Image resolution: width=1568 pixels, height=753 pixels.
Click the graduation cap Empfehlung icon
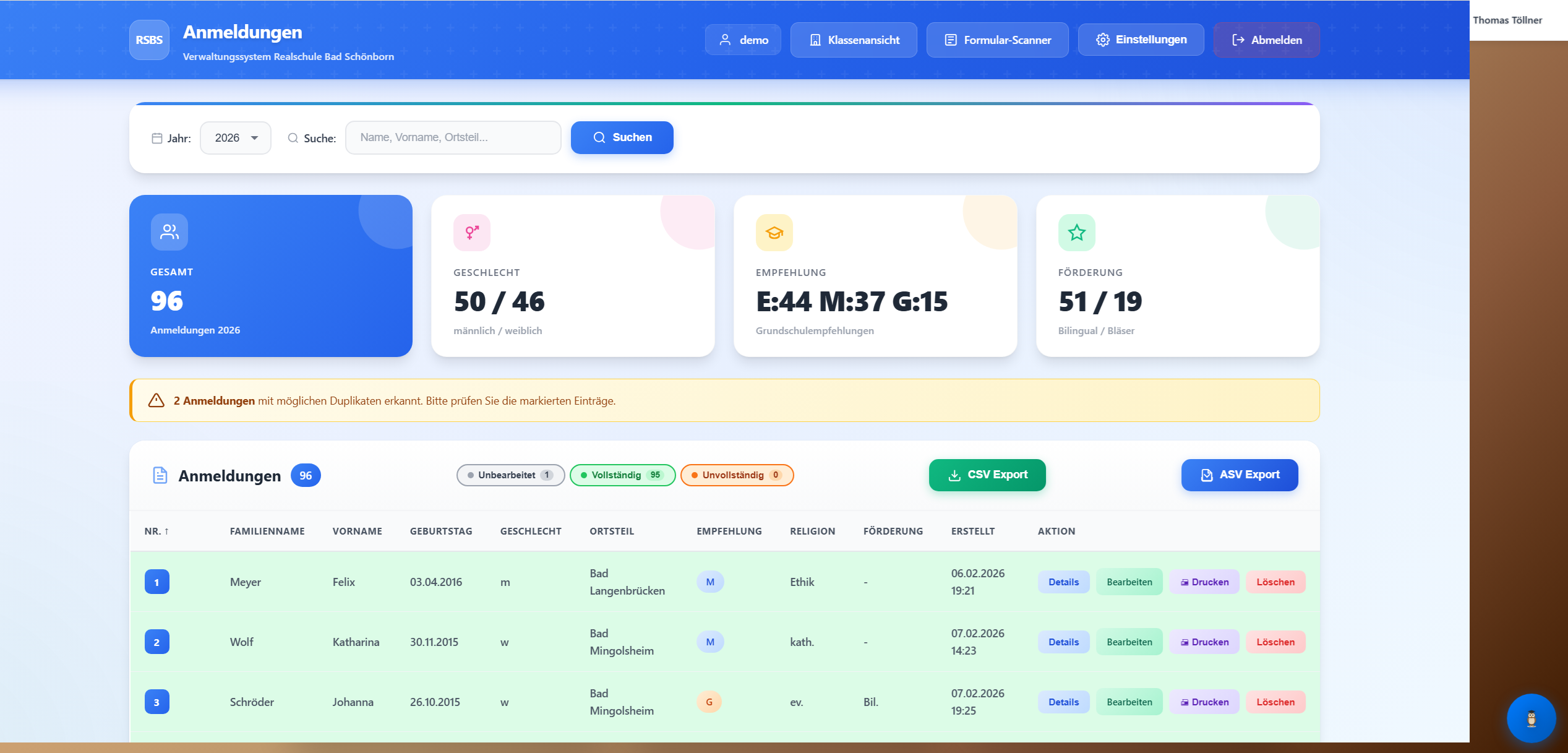coord(774,233)
